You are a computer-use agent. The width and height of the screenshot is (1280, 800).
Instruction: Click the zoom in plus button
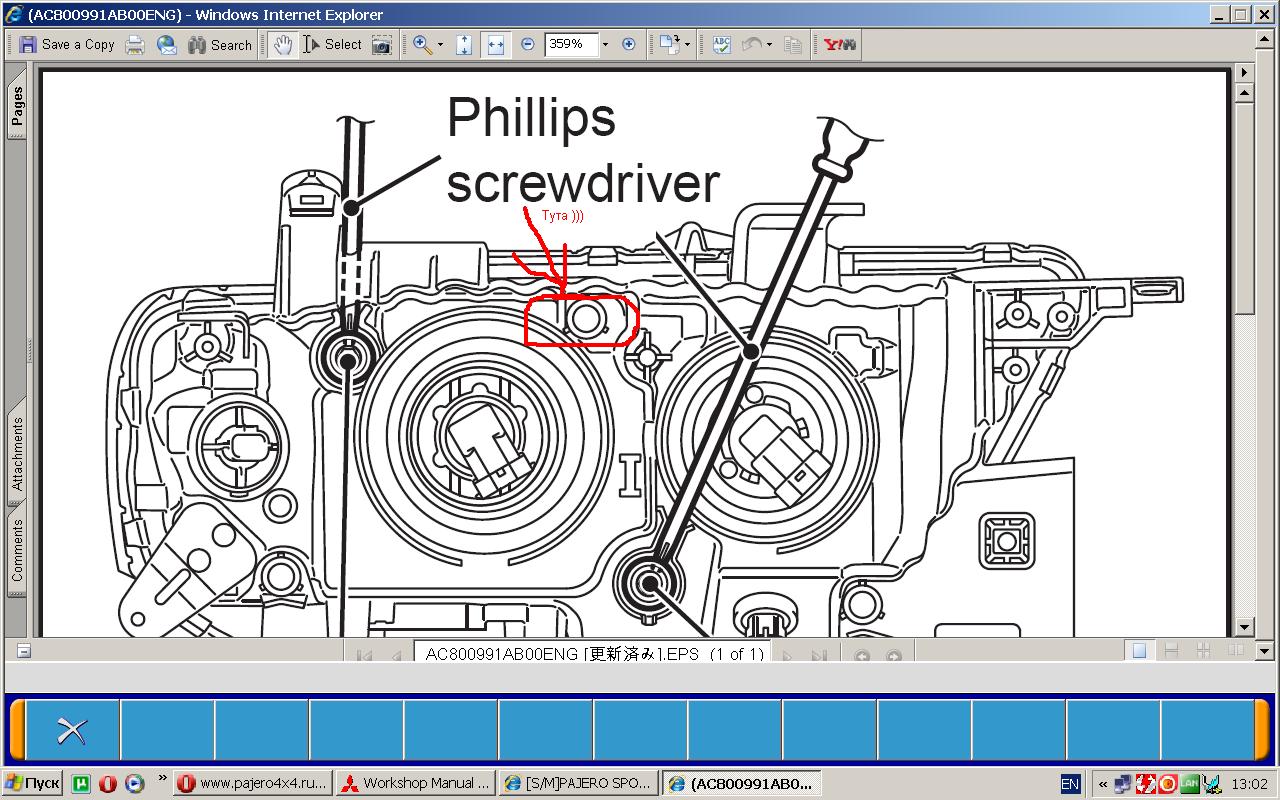point(629,44)
